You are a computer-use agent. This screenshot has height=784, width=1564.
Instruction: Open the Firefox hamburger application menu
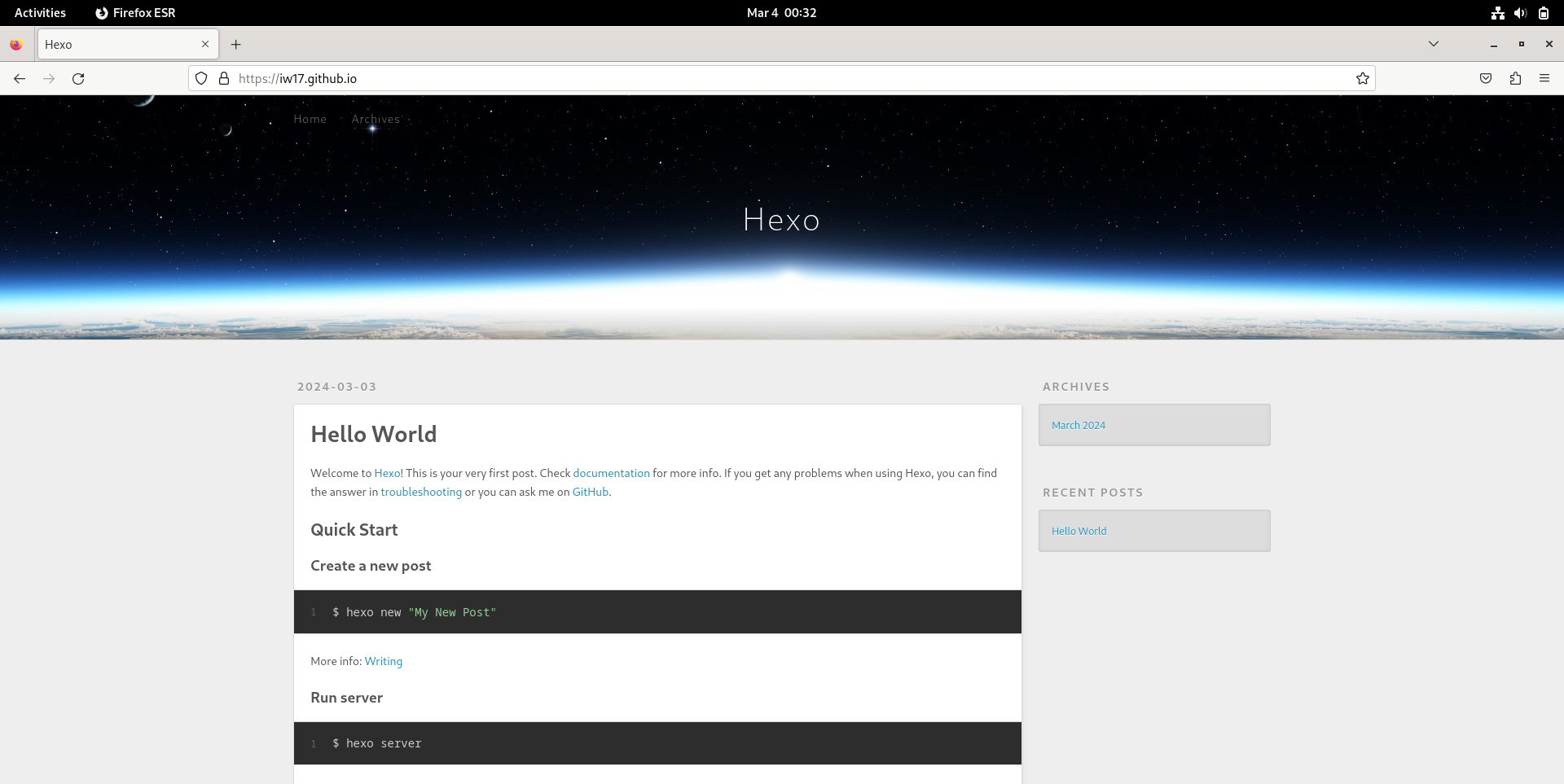click(x=1544, y=78)
